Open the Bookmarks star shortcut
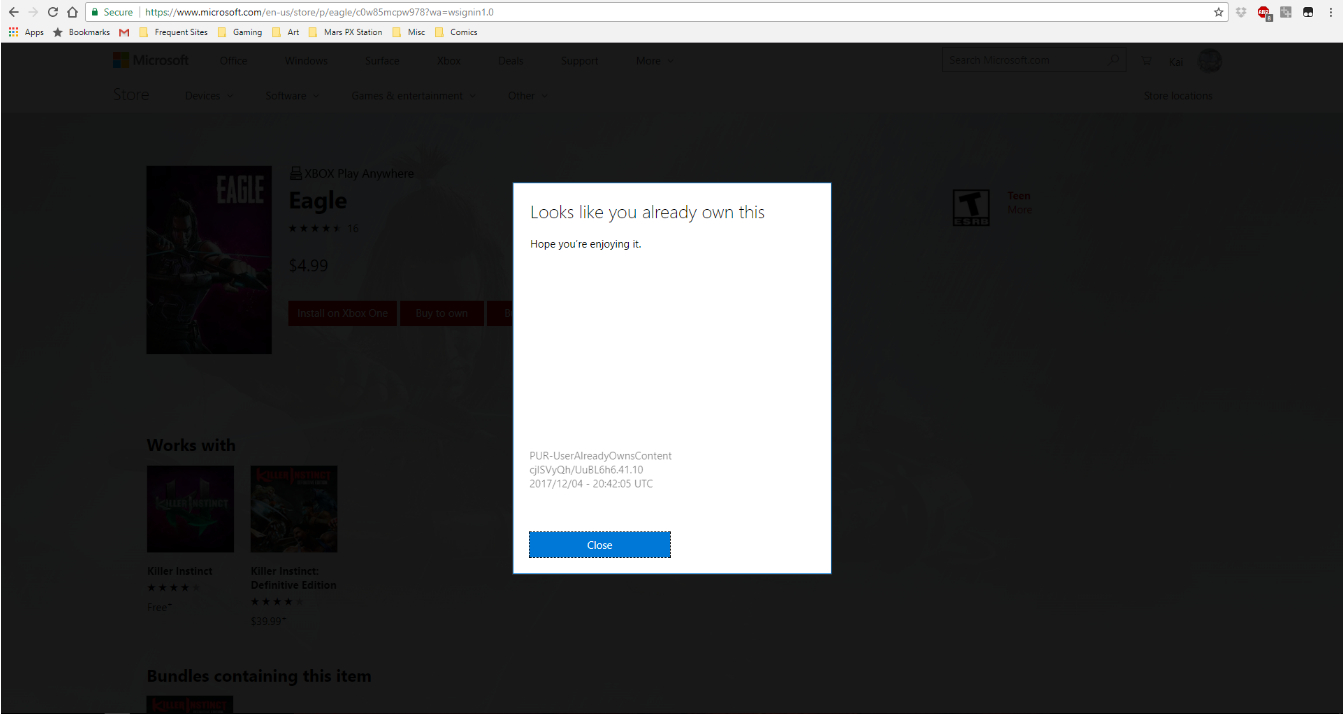 81,32
